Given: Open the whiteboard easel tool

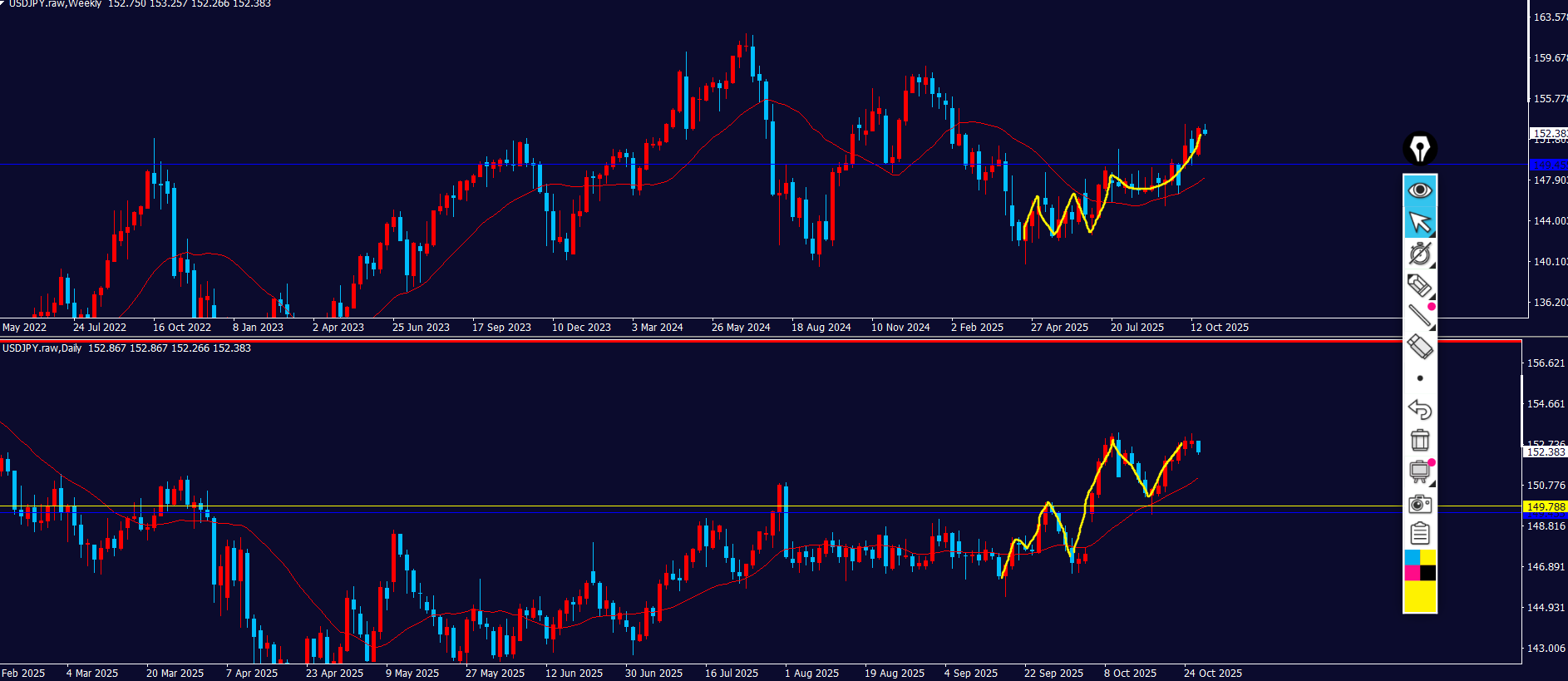Looking at the screenshot, I should [x=1420, y=471].
